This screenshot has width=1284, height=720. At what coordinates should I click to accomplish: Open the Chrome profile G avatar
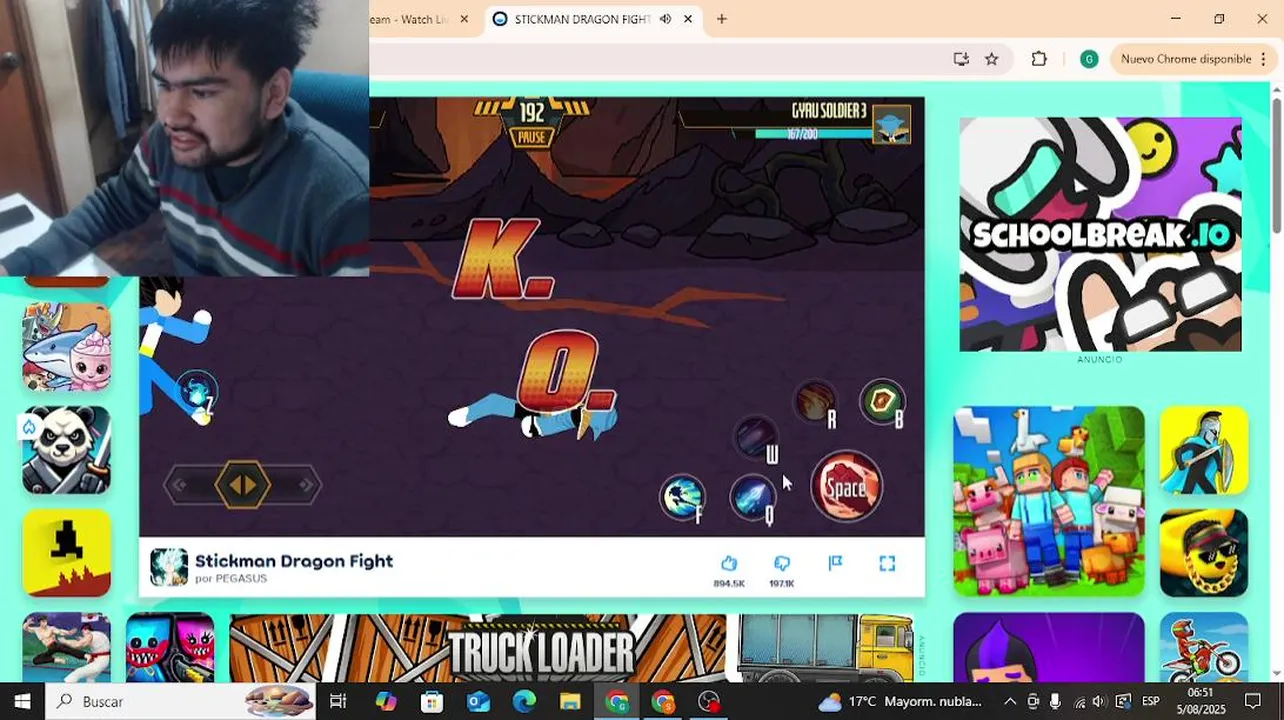[x=1089, y=59]
